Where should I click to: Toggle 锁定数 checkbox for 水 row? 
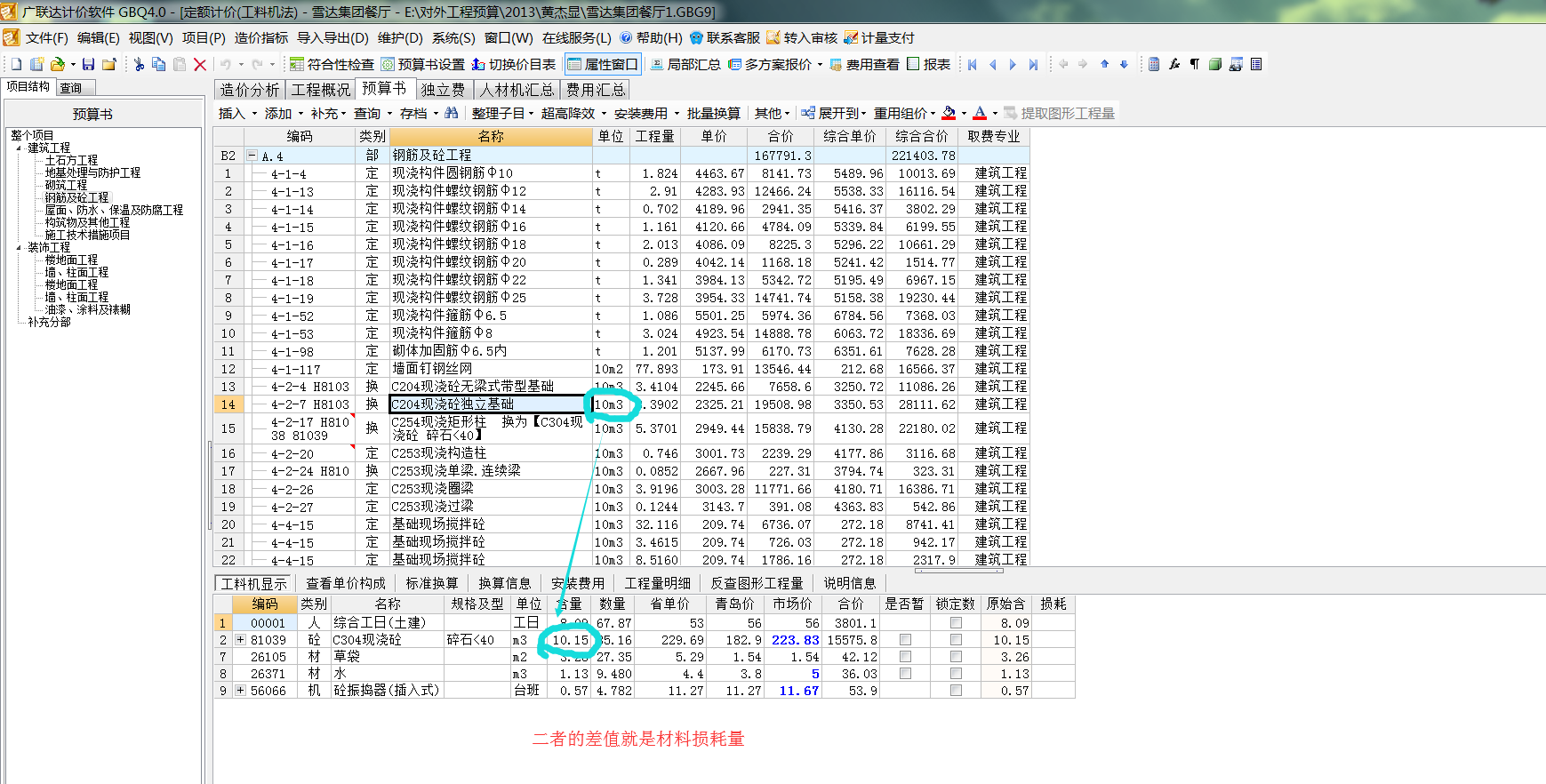tap(956, 674)
